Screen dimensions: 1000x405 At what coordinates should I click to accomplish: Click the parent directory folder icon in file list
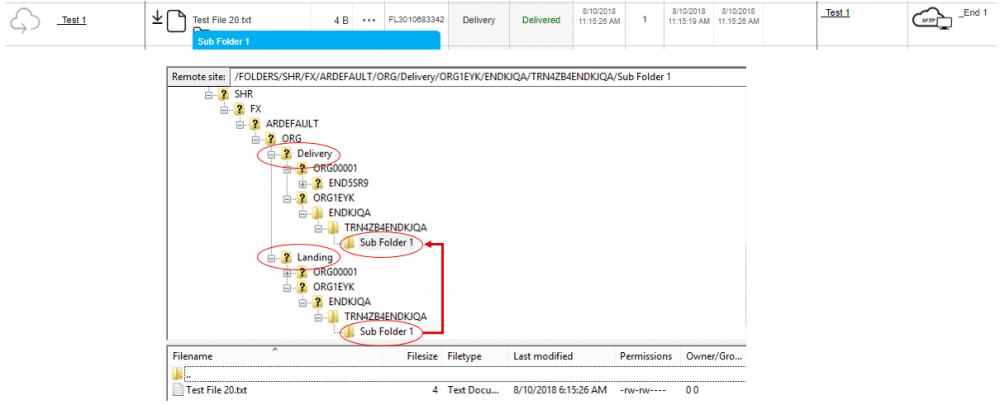pyautogui.click(x=180, y=374)
